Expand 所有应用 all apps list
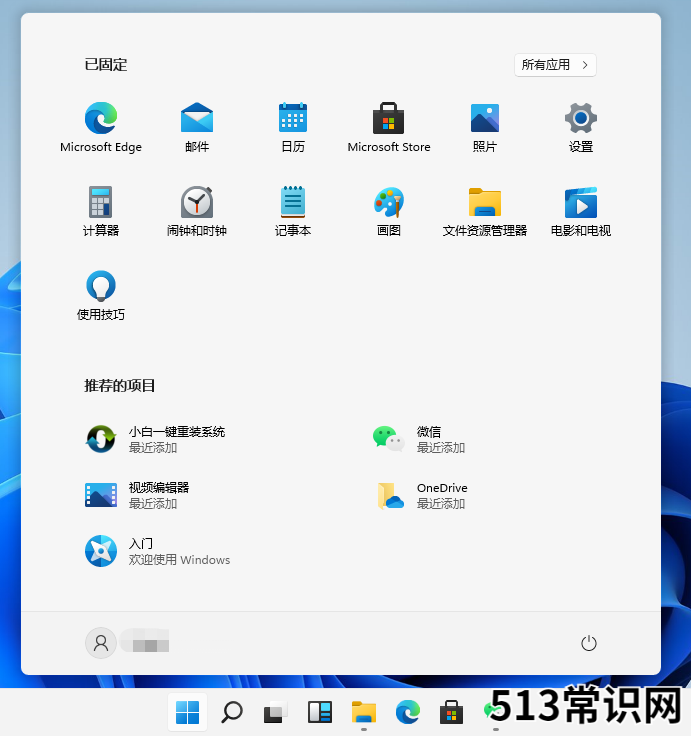The width and height of the screenshot is (691, 736). coord(556,65)
